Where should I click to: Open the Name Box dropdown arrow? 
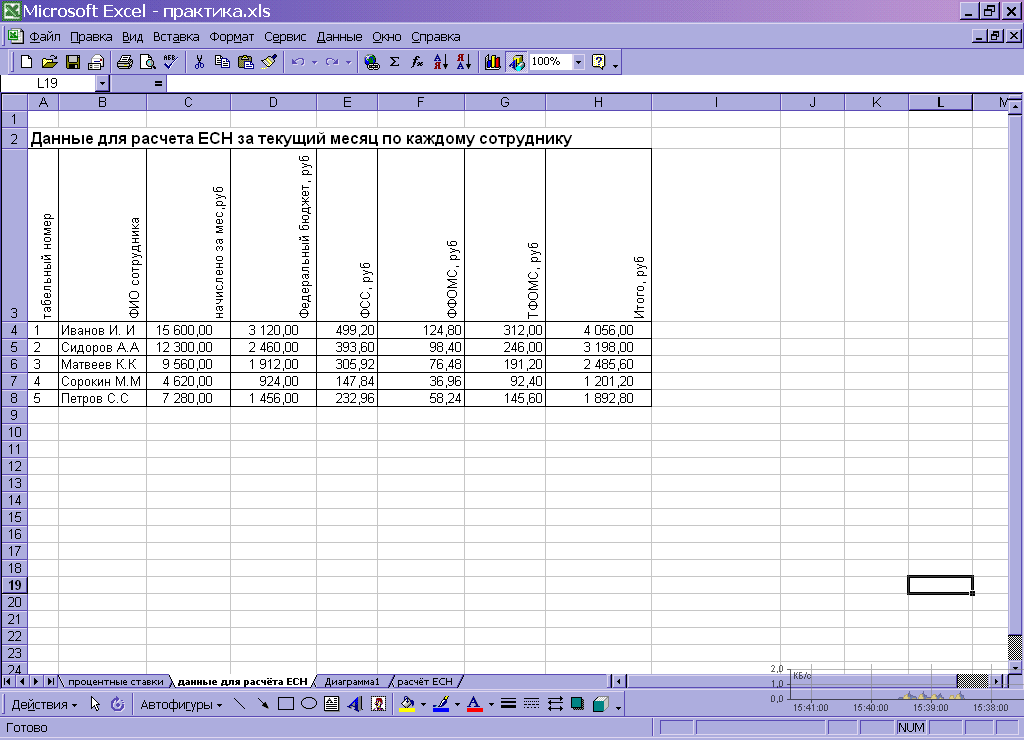[x=102, y=83]
